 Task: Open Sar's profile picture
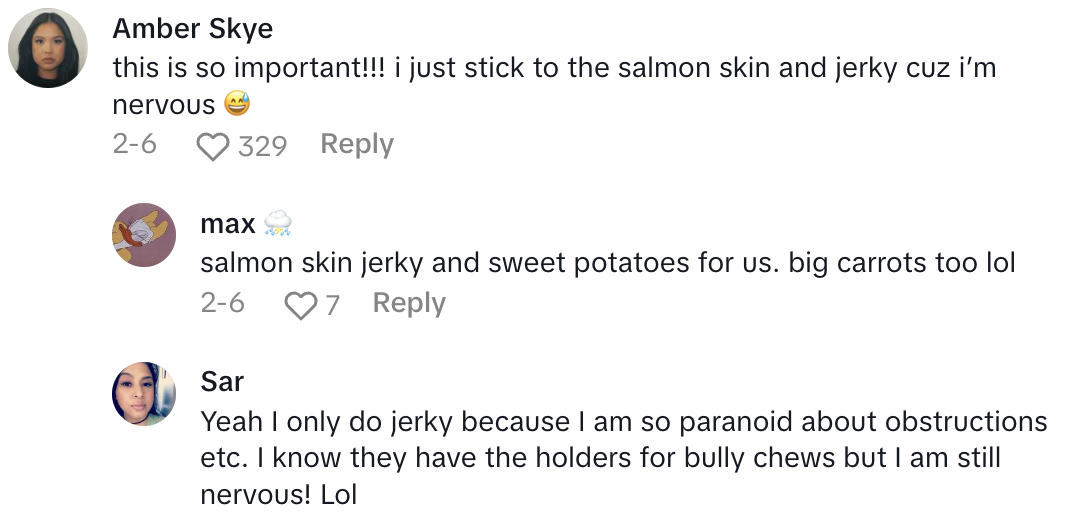click(x=144, y=394)
